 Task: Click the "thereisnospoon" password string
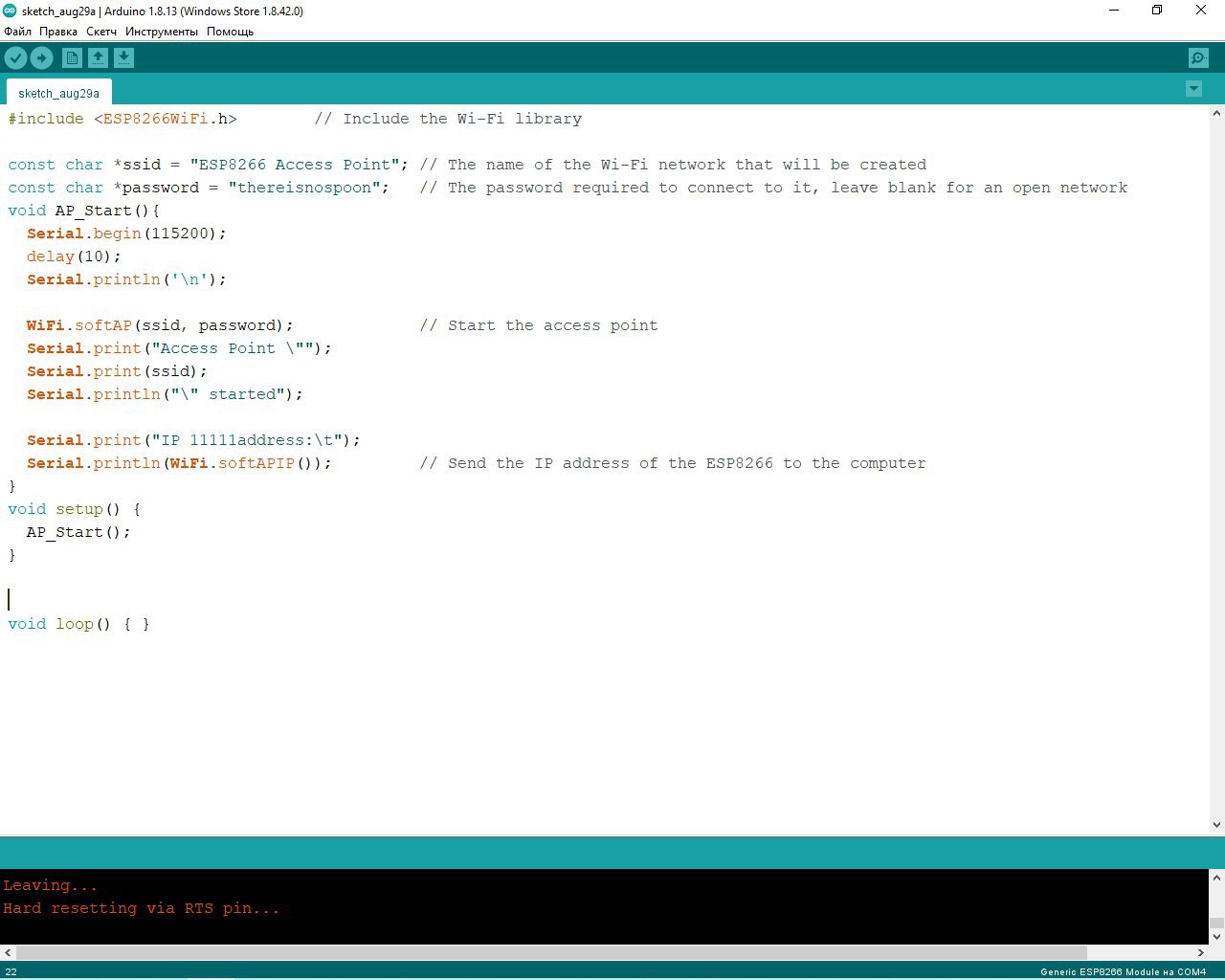coord(304,188)
